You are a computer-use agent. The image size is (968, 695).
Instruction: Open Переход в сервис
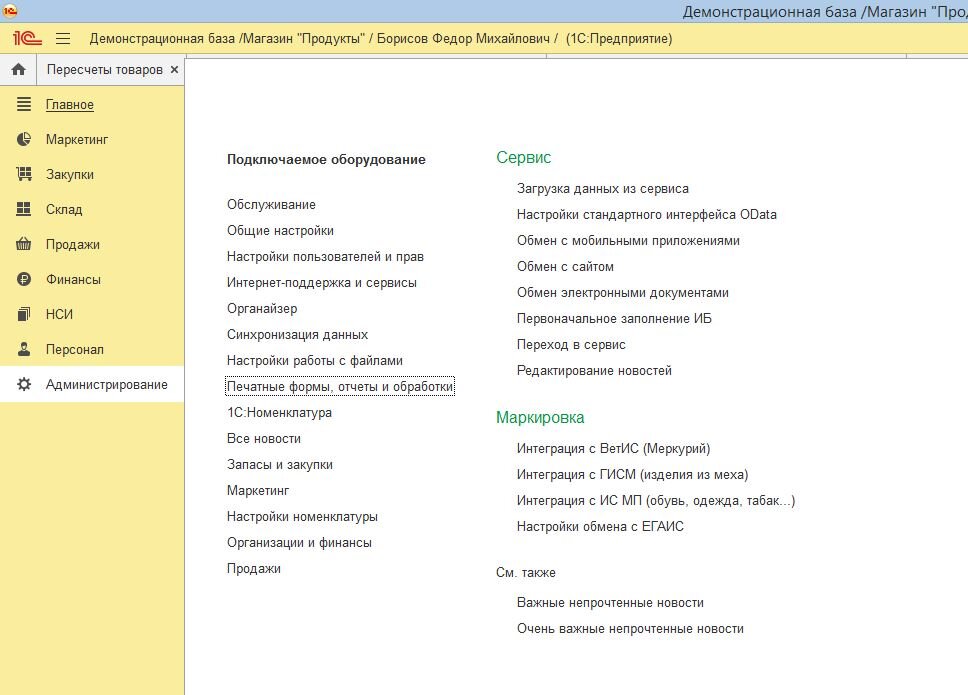[571, 344]
